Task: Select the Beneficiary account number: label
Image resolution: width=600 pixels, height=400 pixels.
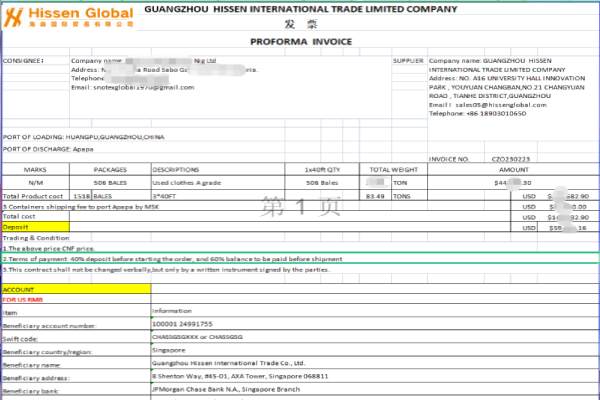Action: (49, 326)
